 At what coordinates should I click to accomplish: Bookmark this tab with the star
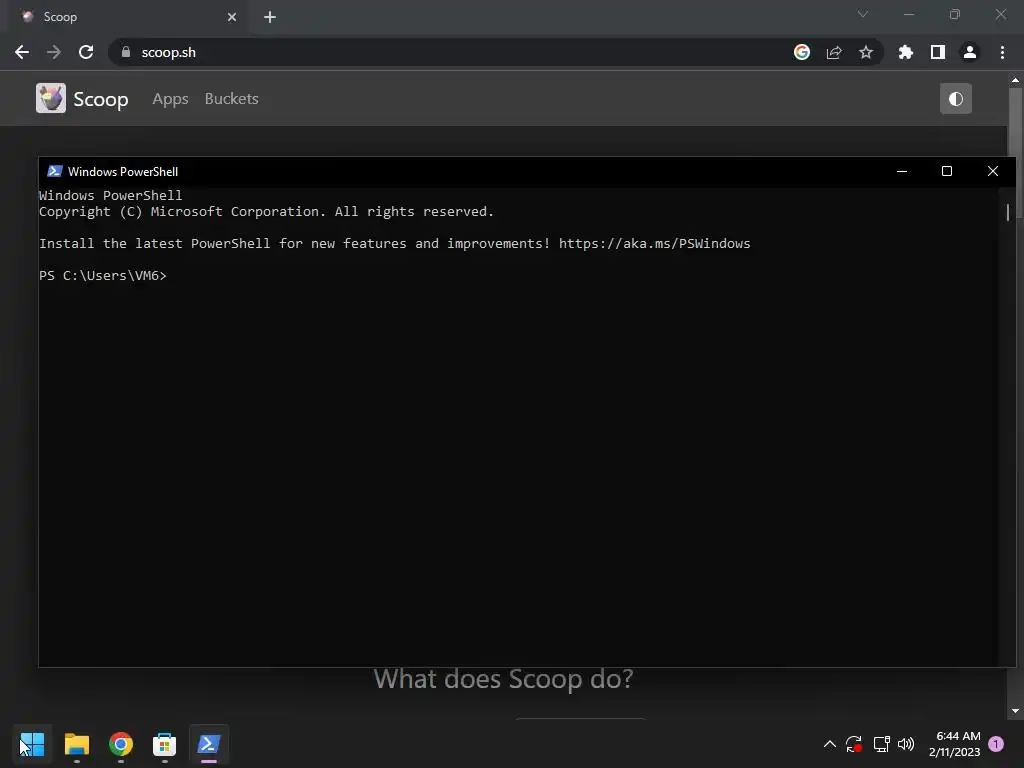(x=866, y=52)
